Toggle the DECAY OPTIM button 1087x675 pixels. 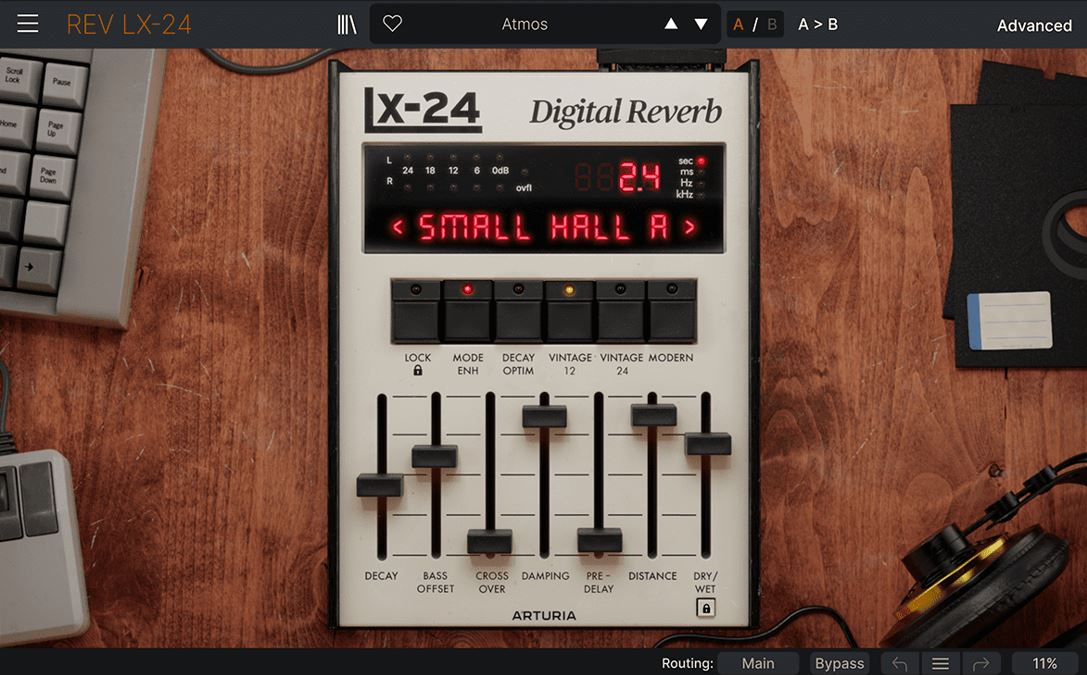click(x=518, y=312)
